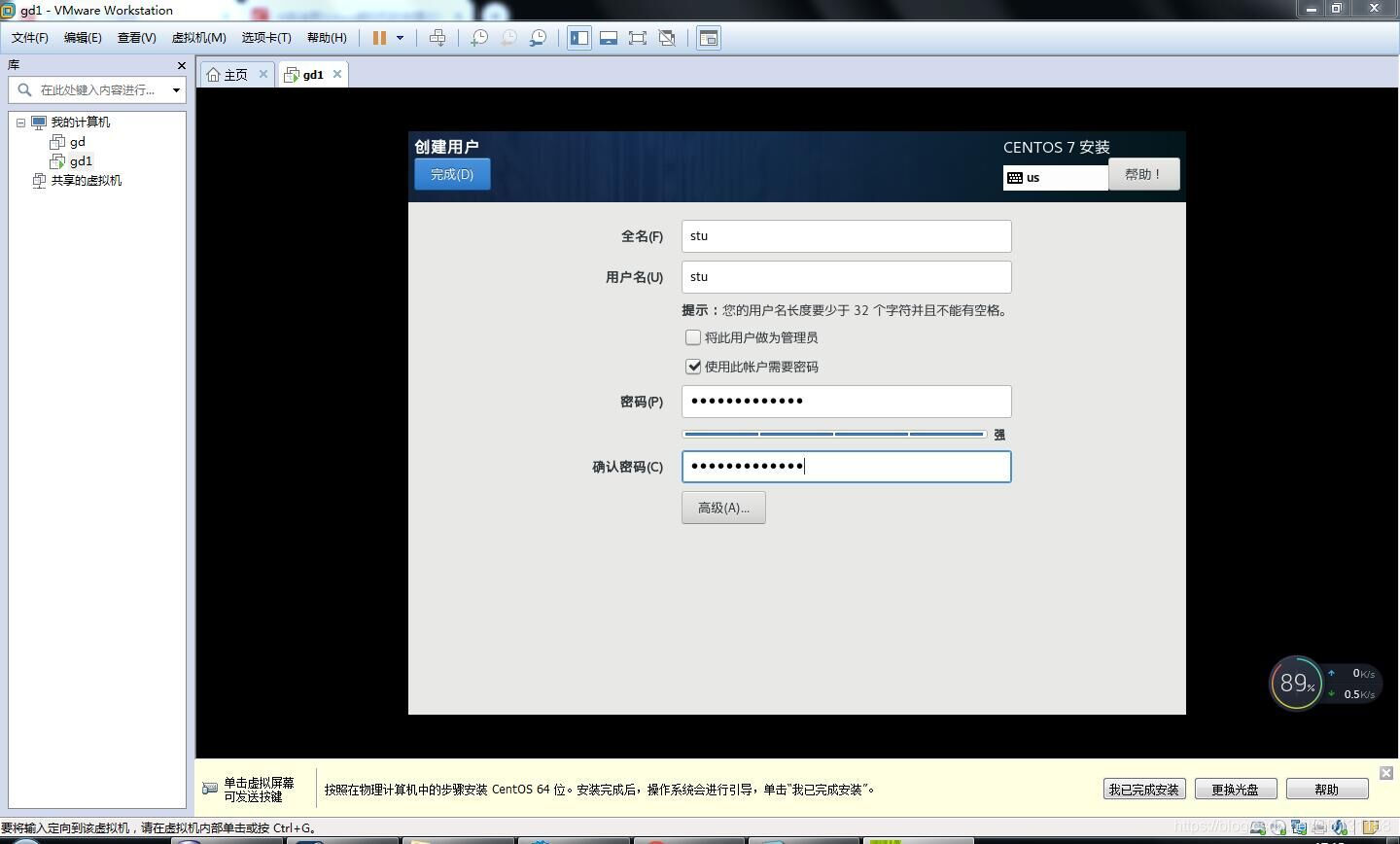Click the library search field
This screenshot has height=844, width=1400.
pos(97,89)
